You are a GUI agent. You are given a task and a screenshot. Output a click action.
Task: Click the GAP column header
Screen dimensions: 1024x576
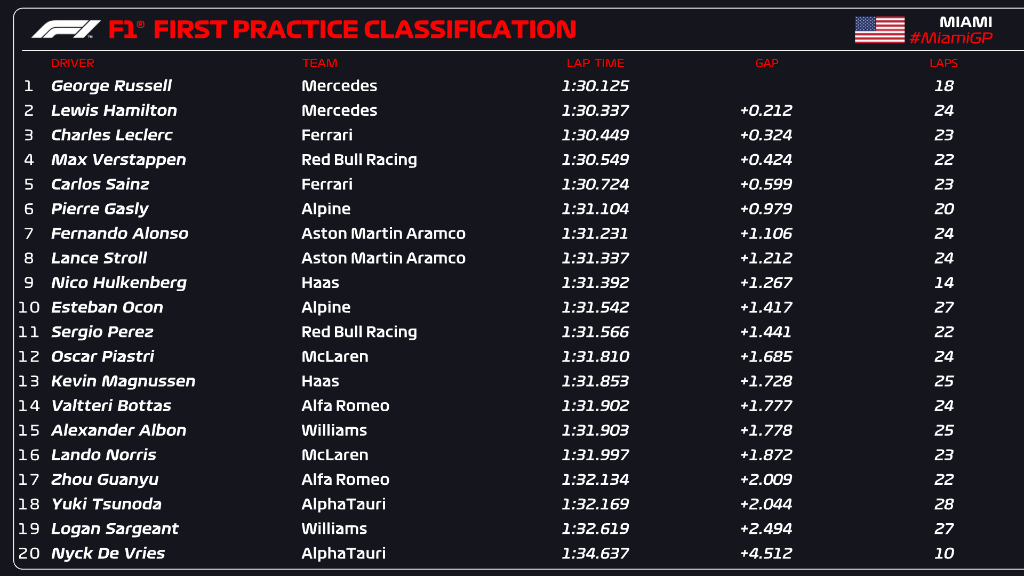766,63
